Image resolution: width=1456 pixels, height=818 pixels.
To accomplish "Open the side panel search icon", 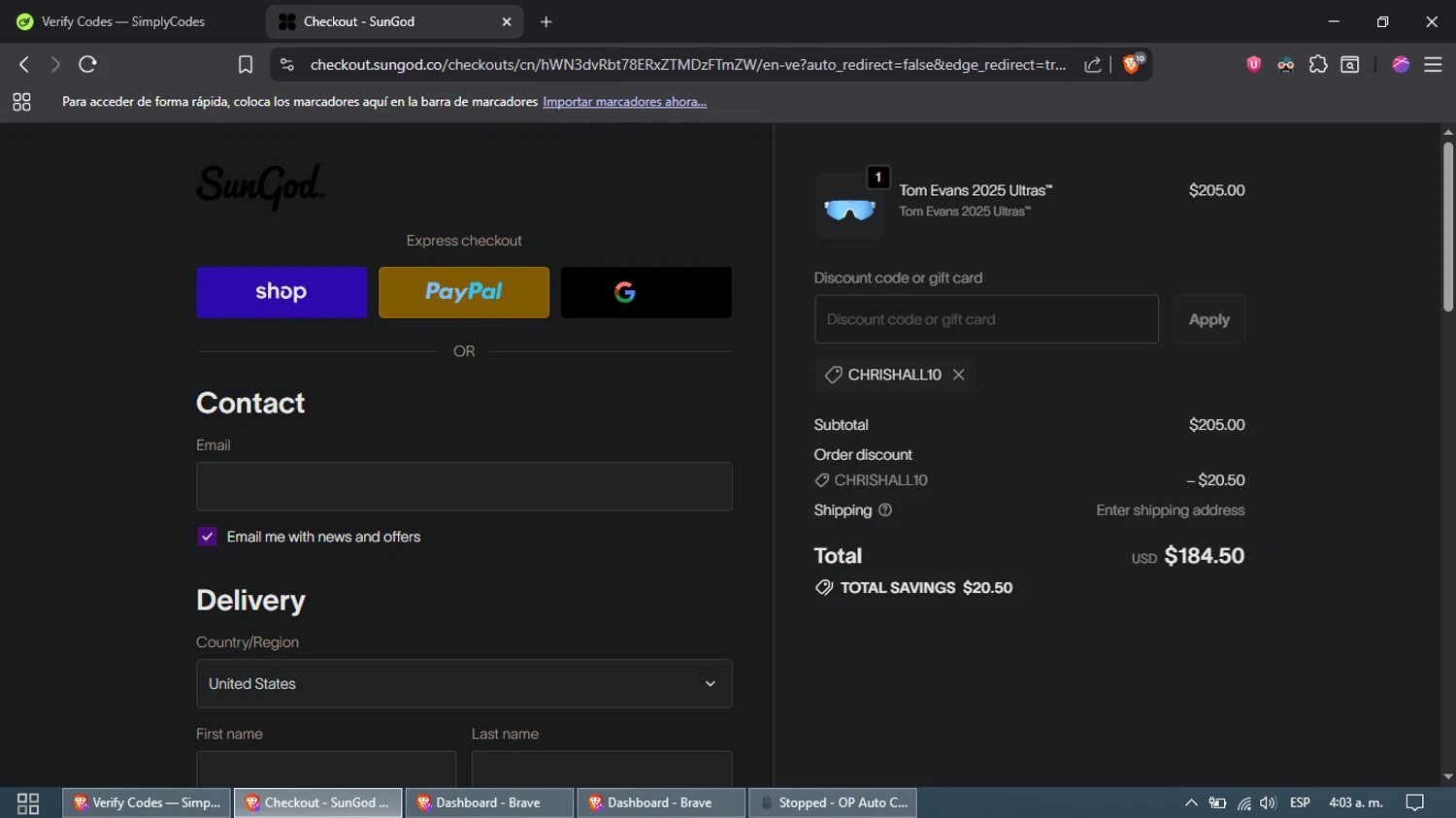I will [x=1350, y=64].
